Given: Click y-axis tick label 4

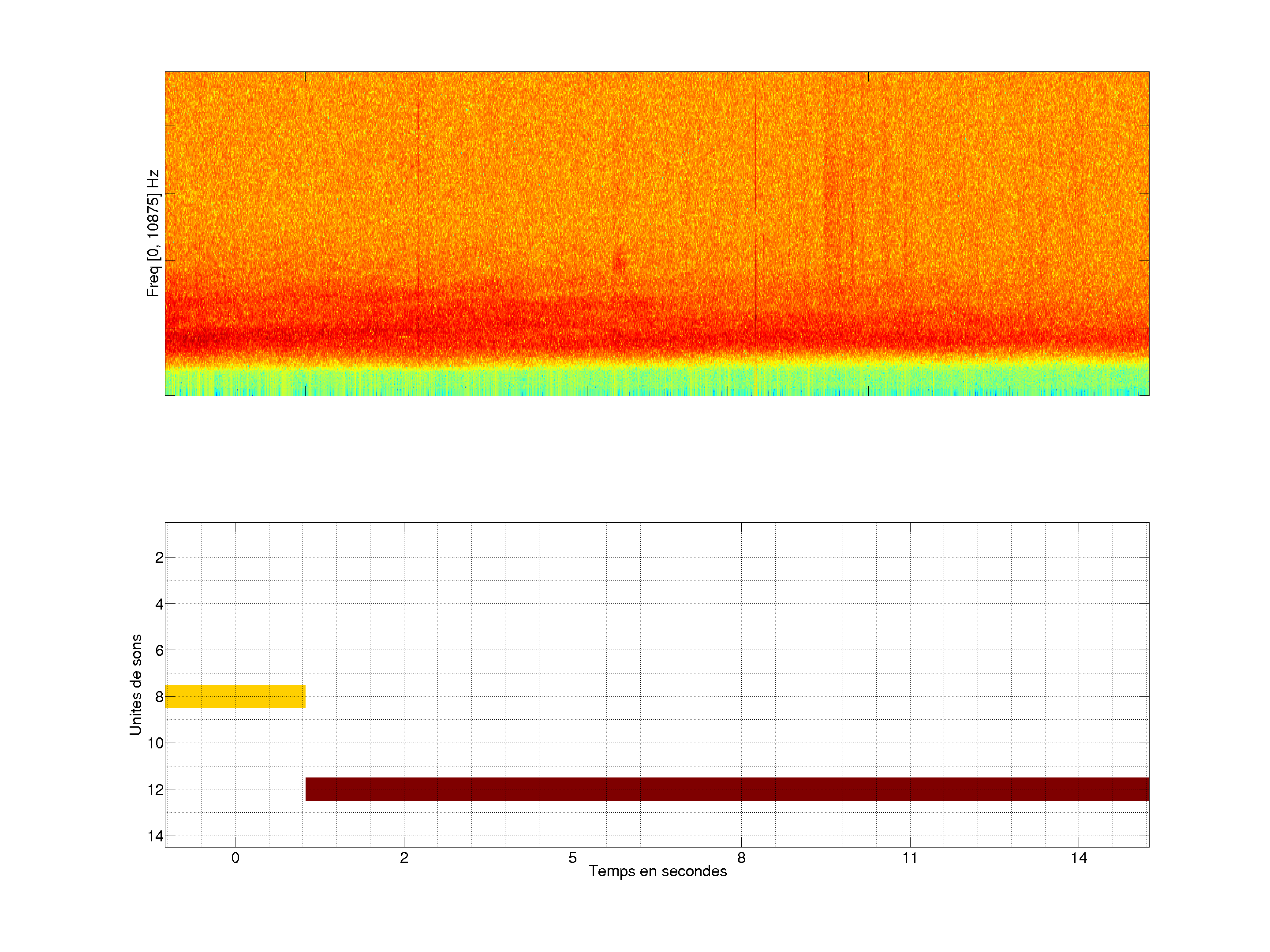Looking at the screenshot, I should coord(159,604).
